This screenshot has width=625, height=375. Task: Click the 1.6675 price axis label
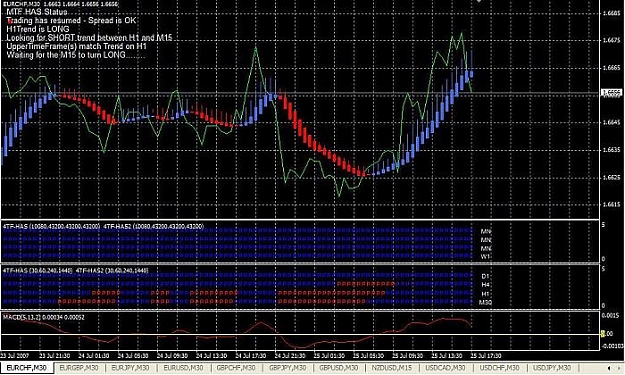(612, 40)
